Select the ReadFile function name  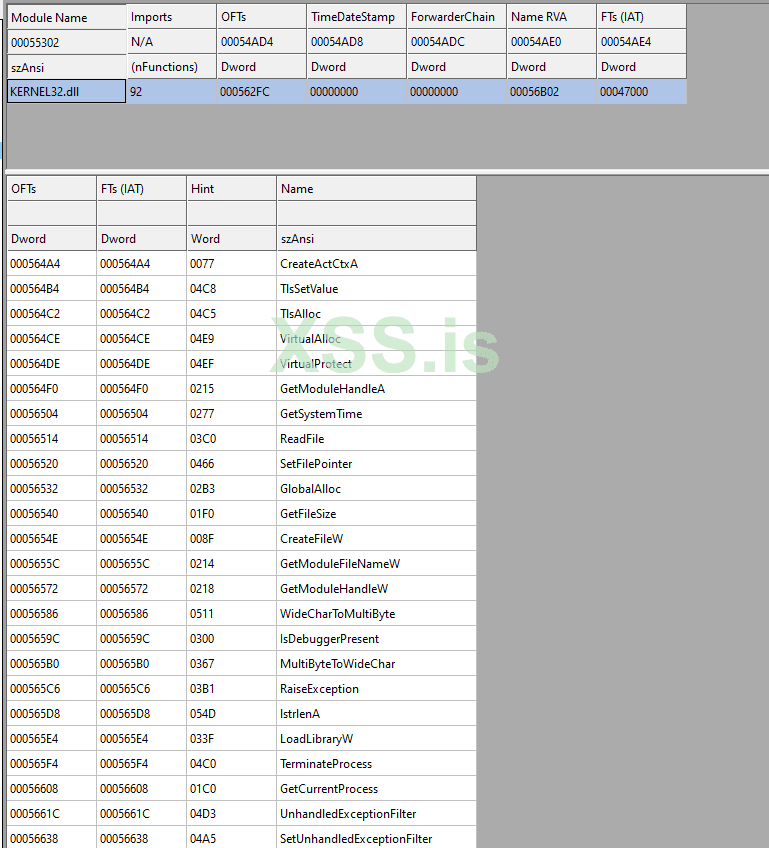tap(302, 439)
